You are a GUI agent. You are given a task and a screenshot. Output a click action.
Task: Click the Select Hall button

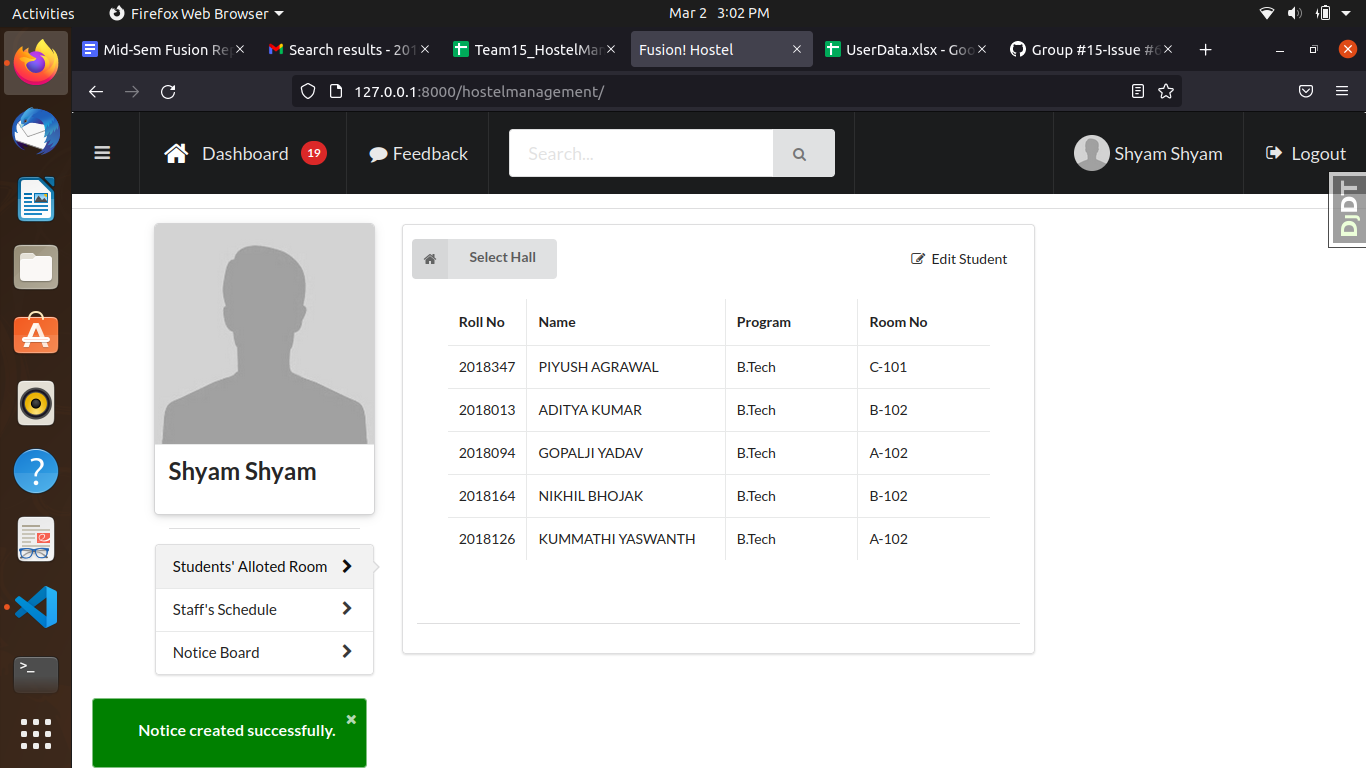pyautogui.click(x=484, y=259)
